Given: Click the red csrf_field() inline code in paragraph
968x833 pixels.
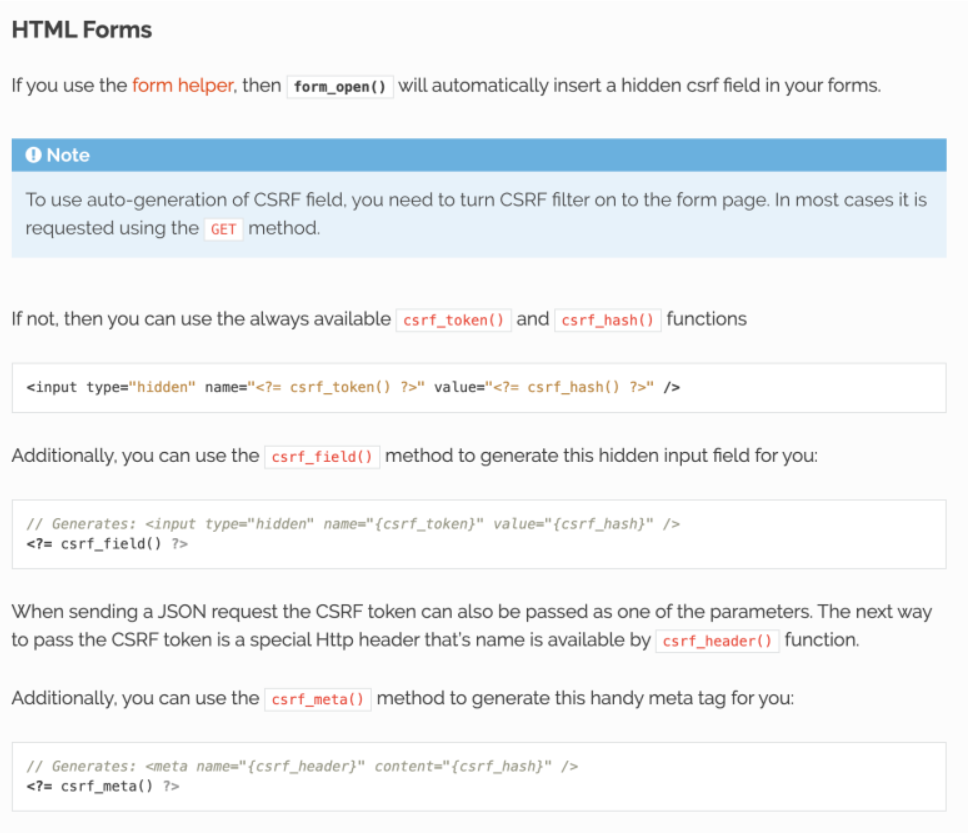Looking at the screenshot, I should coord(322,457).
